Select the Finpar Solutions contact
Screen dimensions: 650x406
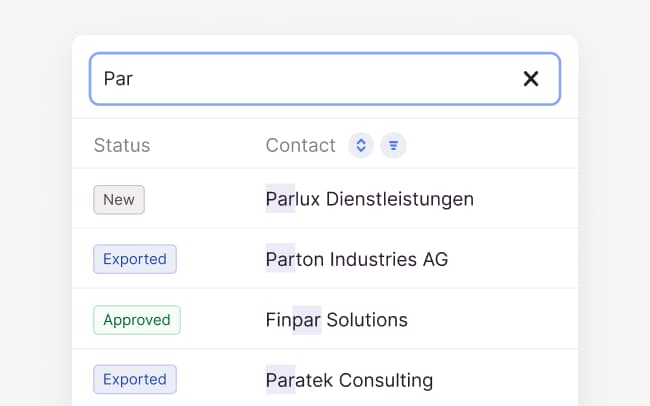337,321
